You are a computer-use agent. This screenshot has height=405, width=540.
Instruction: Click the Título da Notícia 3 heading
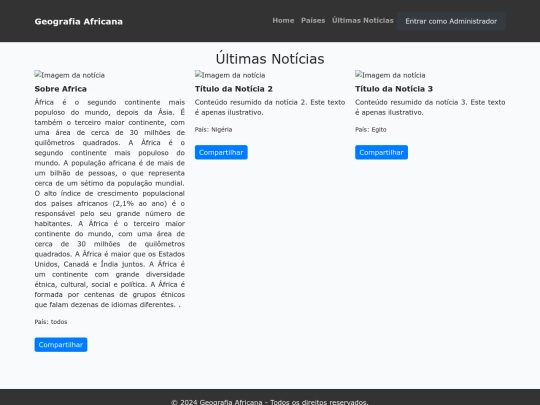point(394,89)
